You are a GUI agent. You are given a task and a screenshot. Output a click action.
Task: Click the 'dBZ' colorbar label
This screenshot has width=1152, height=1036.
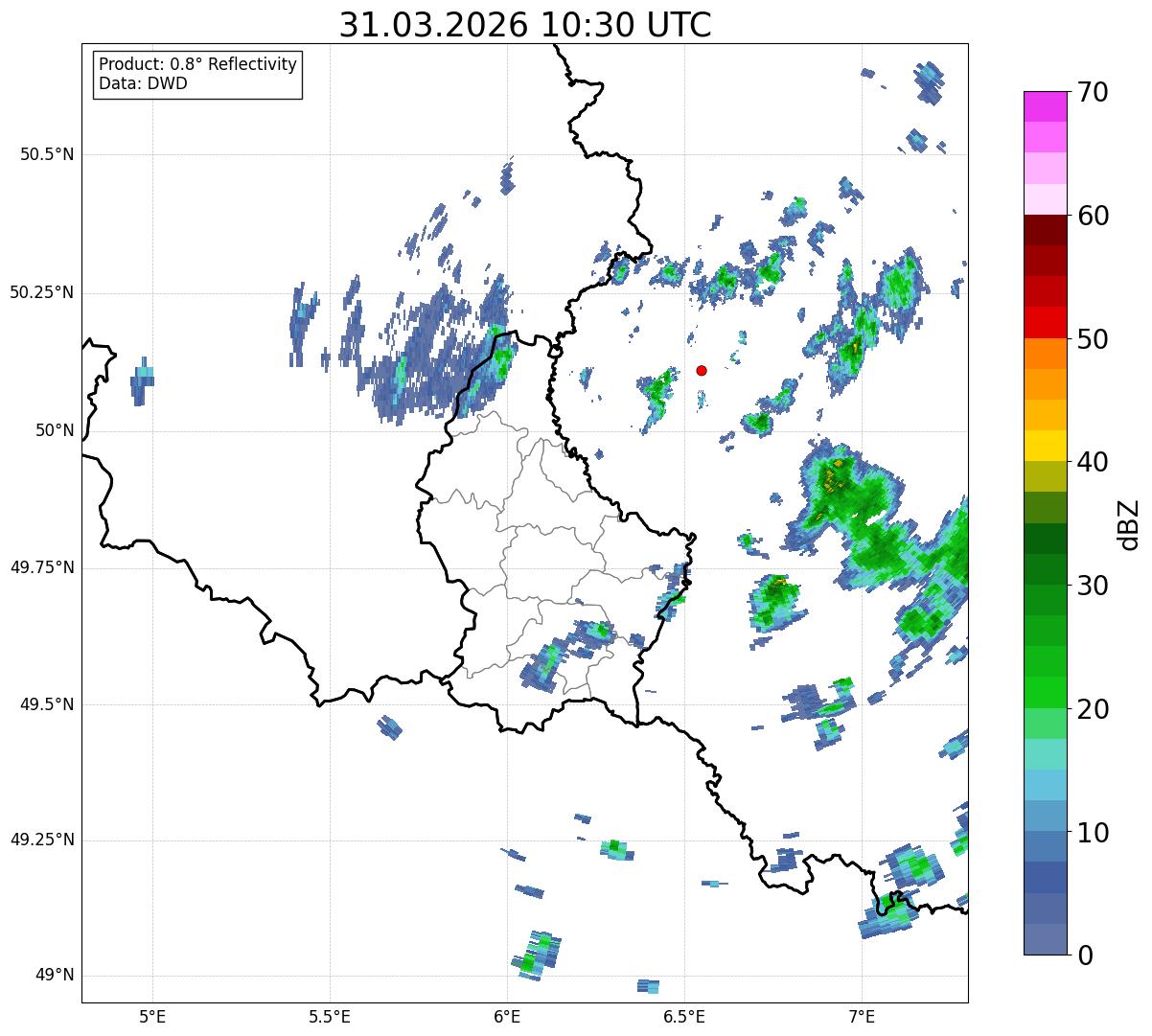(1129, 523)
